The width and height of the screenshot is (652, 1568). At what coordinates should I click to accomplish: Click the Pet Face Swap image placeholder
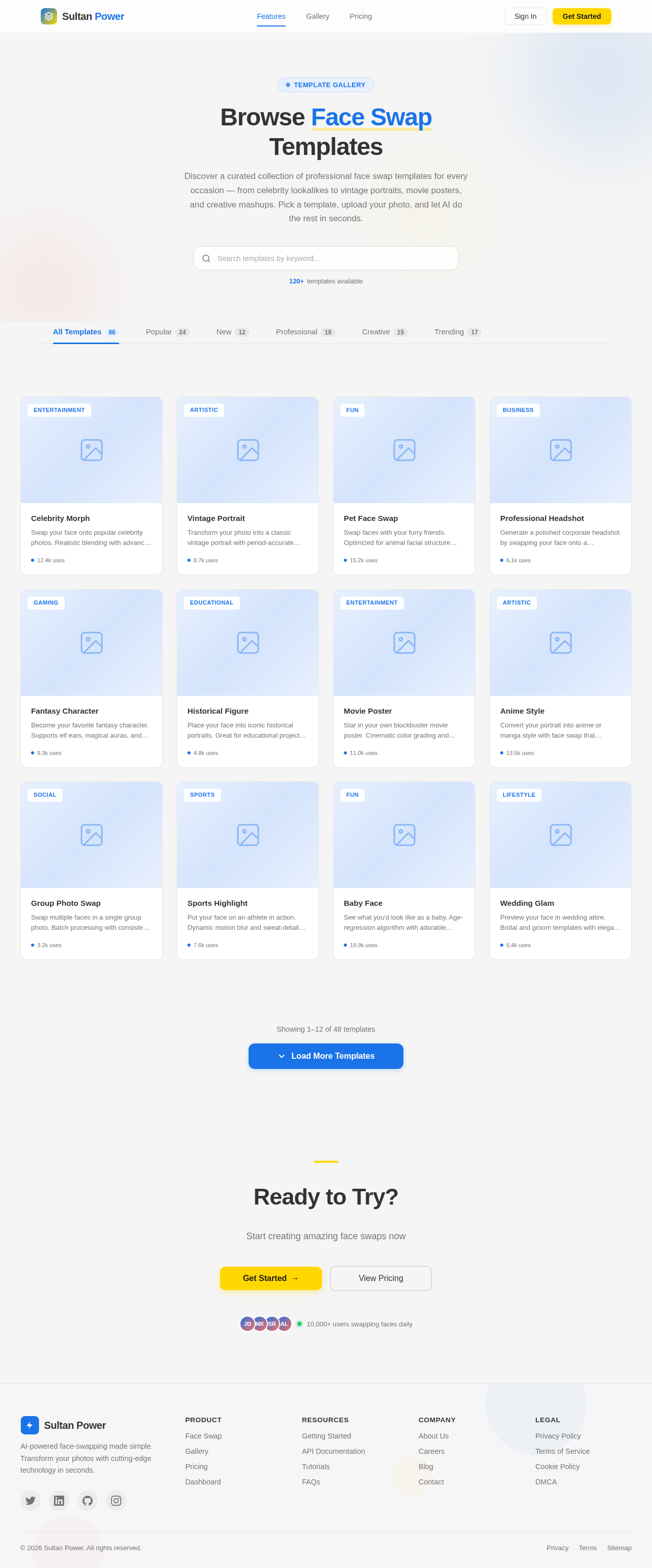404,450
